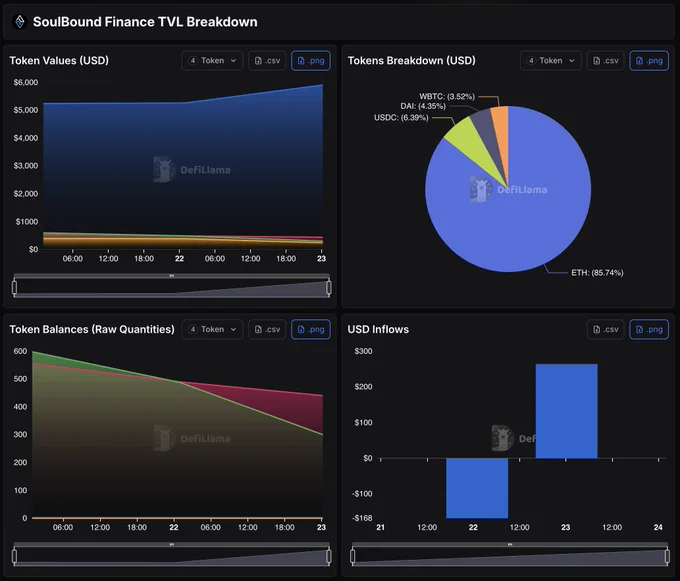Click the 'Tokens Breakdown (USD)' panel title
Viewport: 680px width, 581px height.
[x=412, y=61]
